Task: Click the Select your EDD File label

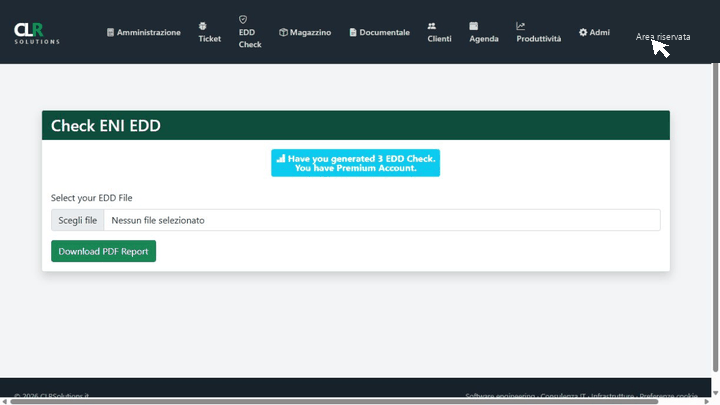Action: coord(91,198)
